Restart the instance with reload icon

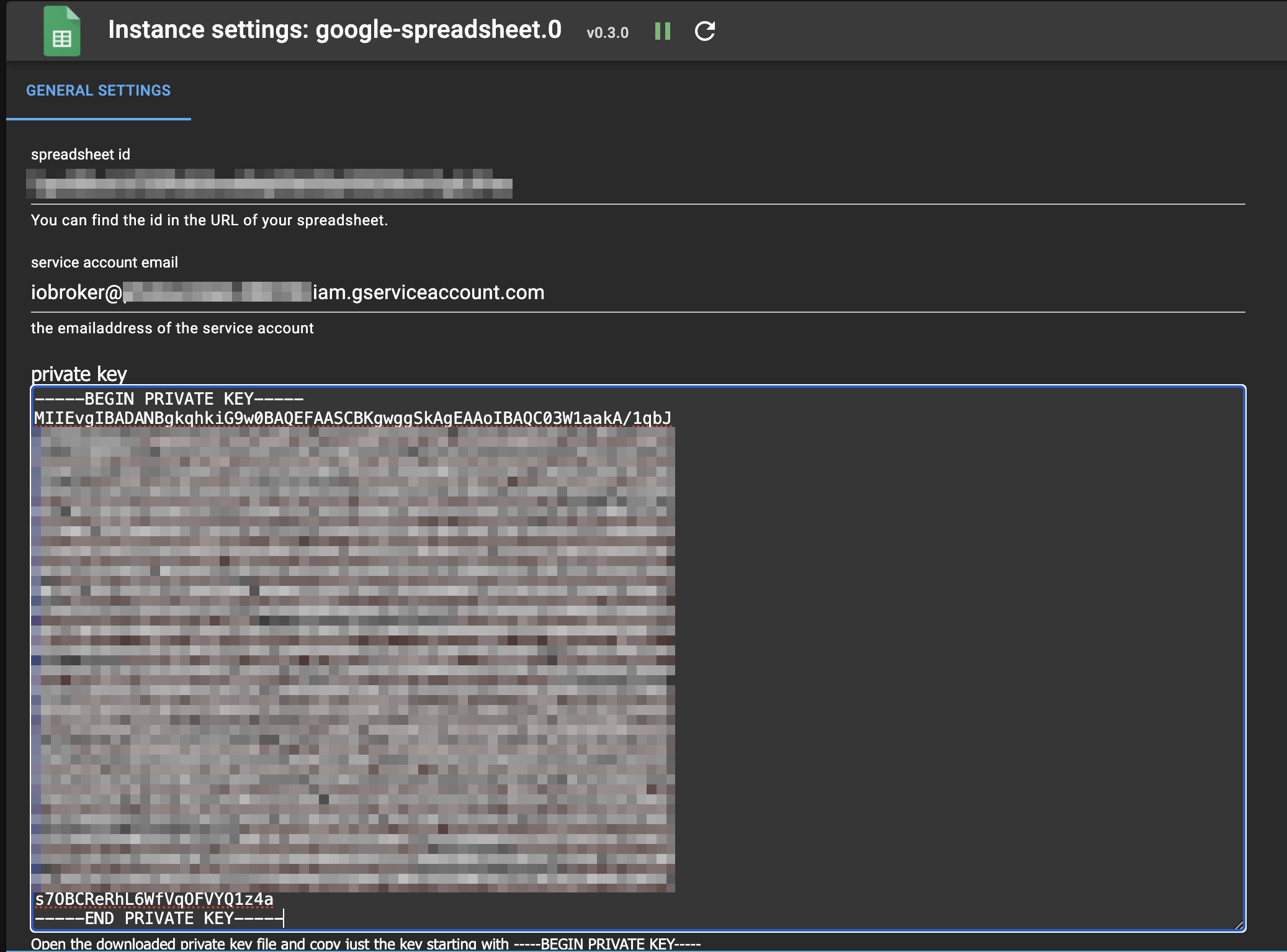(x=705, y=31)
